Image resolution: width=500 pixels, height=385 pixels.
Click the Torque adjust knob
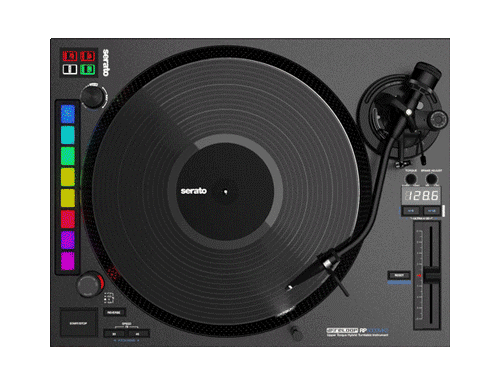click(x=411, y=179)
